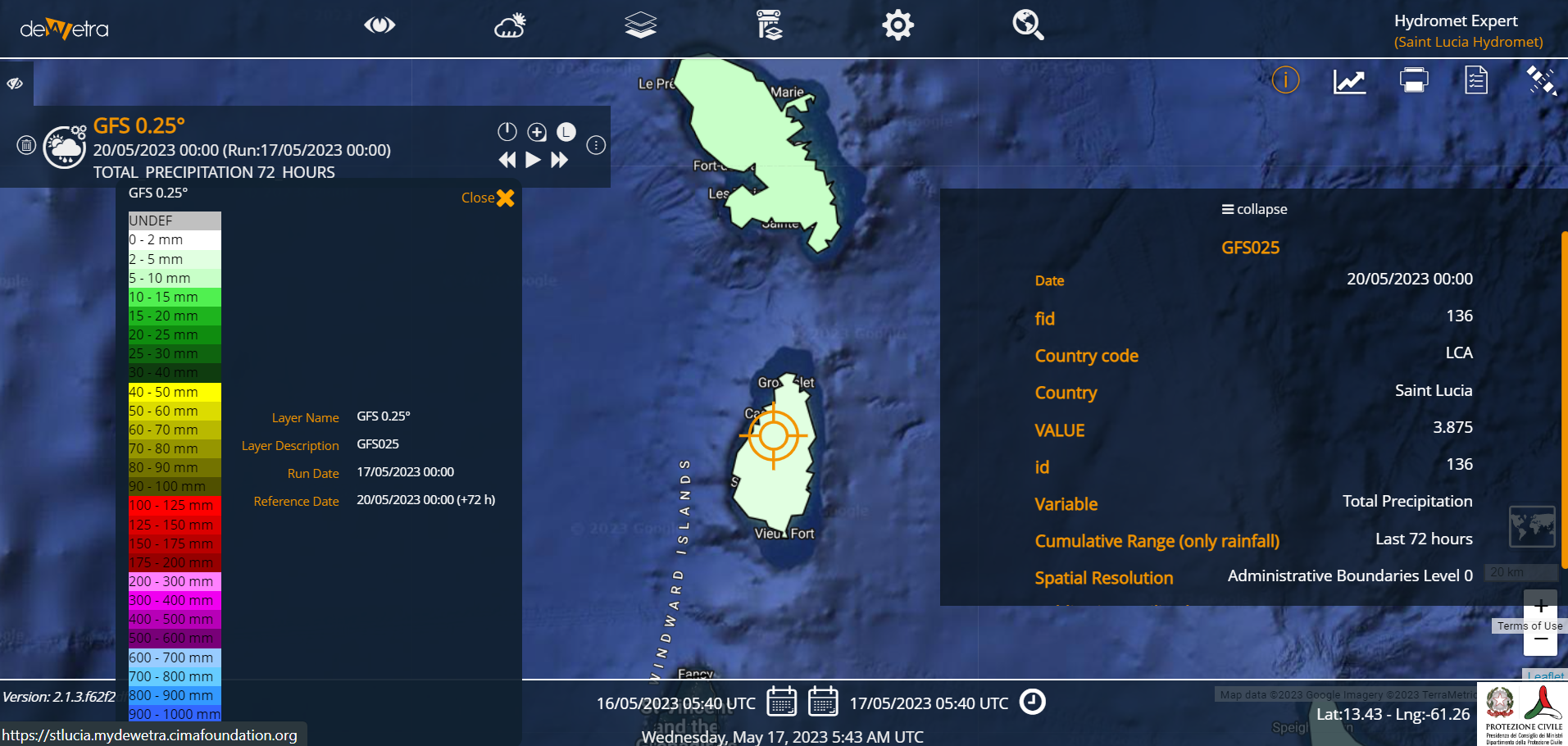Open the settings gear icon
Viewport: 1568px width, 746px height.
click(898, 25)
